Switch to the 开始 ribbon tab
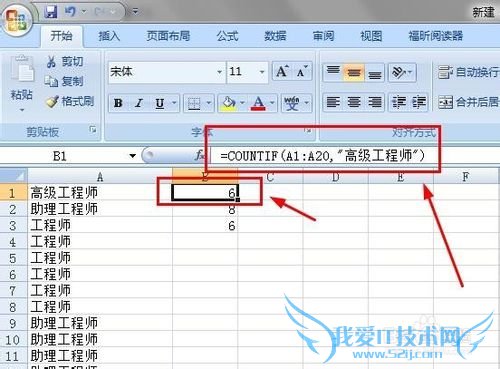Screen dimensions: 500x369 point(61,36)
